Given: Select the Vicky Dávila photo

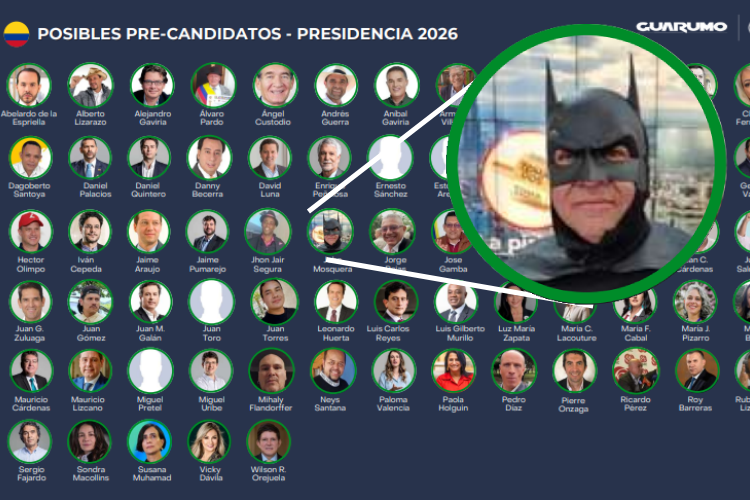Looking at the screenshot, I should click(209, 441).
